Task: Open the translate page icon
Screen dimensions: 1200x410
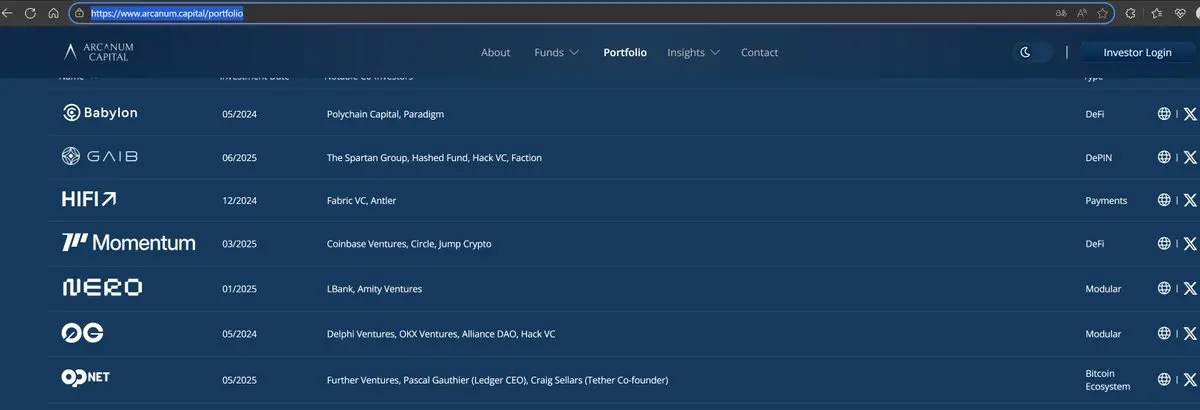Action: 1062,14
